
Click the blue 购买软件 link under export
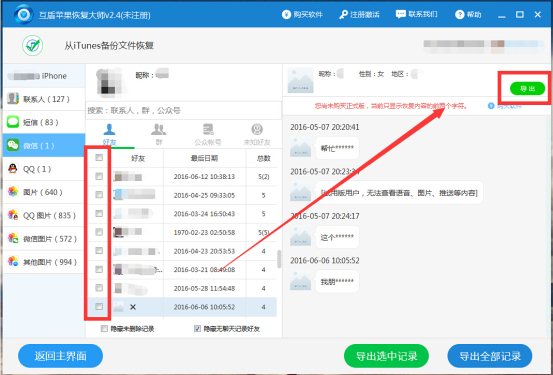coord(505,106)
